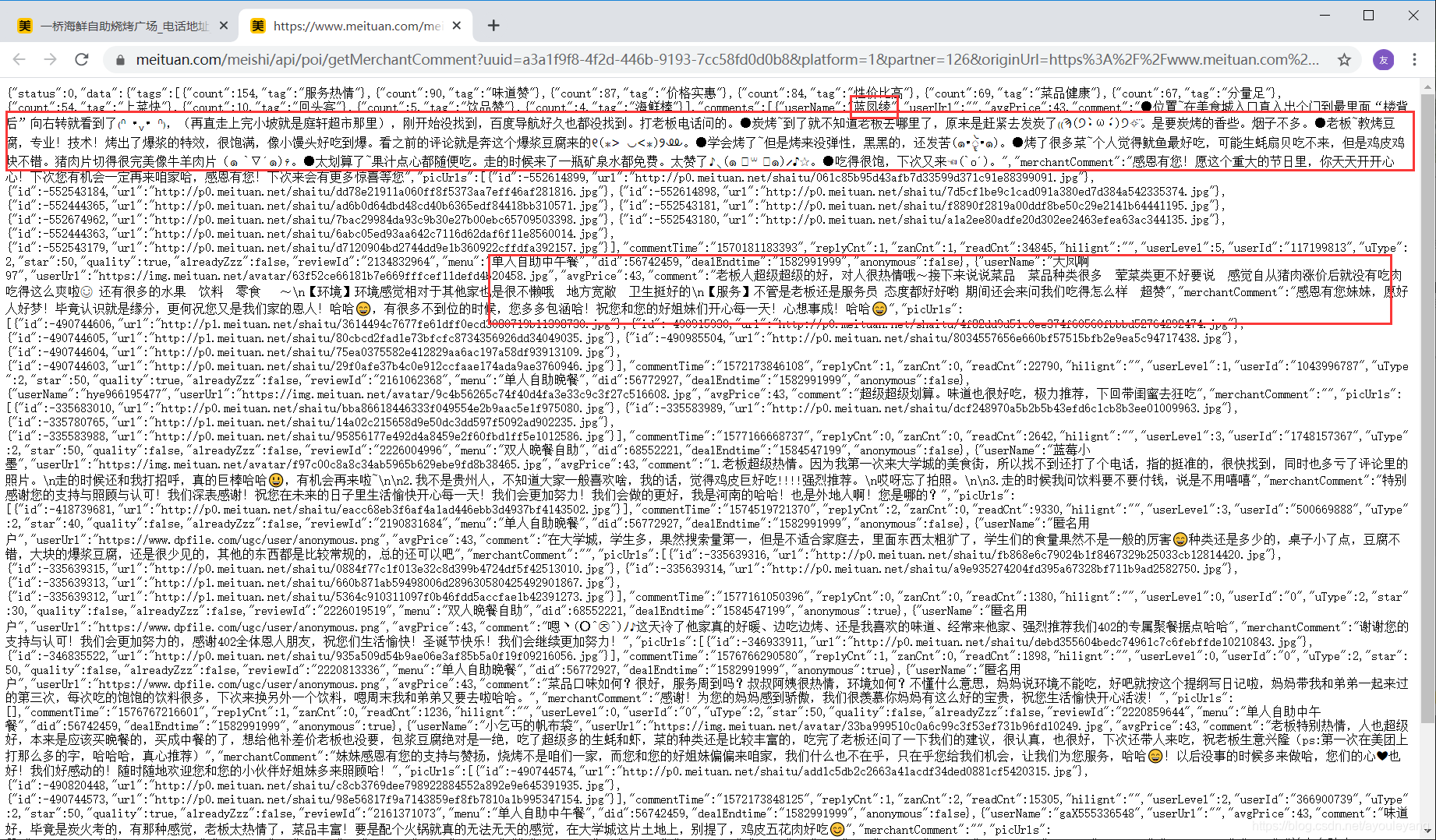This screenshot has width=1436, height=840.
Task: Click the menu value "单人自助中午餐" in red box
Action: 536,262
